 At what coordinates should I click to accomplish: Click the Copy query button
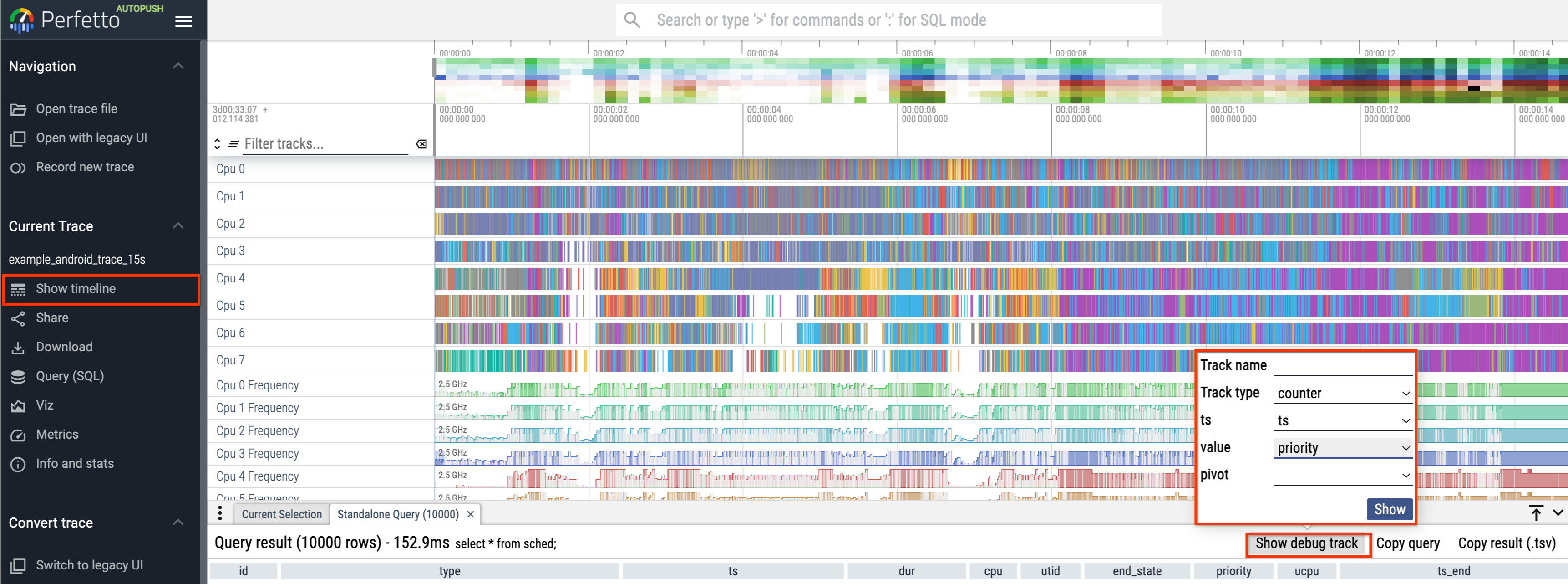[x=1407, y=543]
